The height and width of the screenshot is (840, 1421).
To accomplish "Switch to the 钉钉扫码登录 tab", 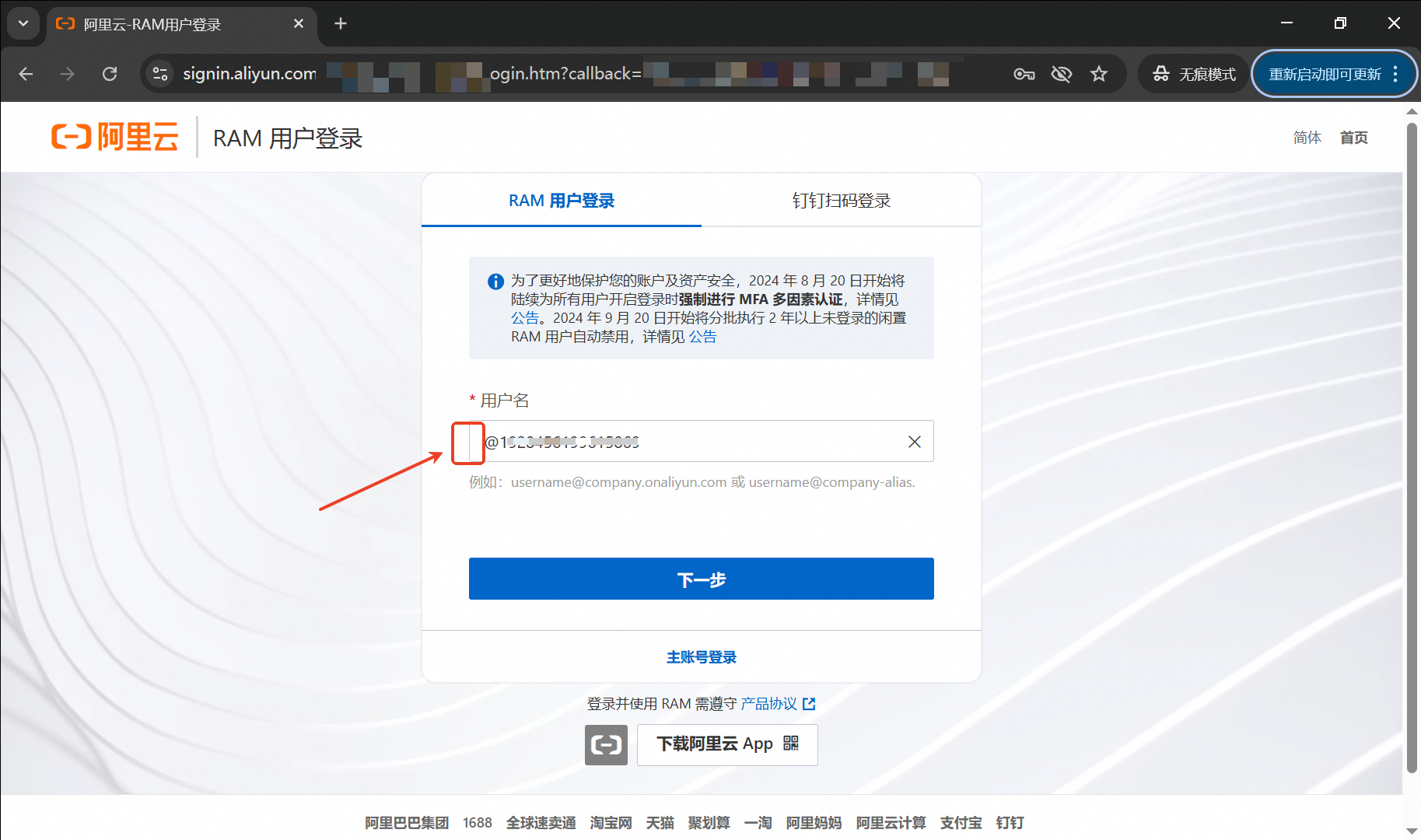I will [842, 201].
